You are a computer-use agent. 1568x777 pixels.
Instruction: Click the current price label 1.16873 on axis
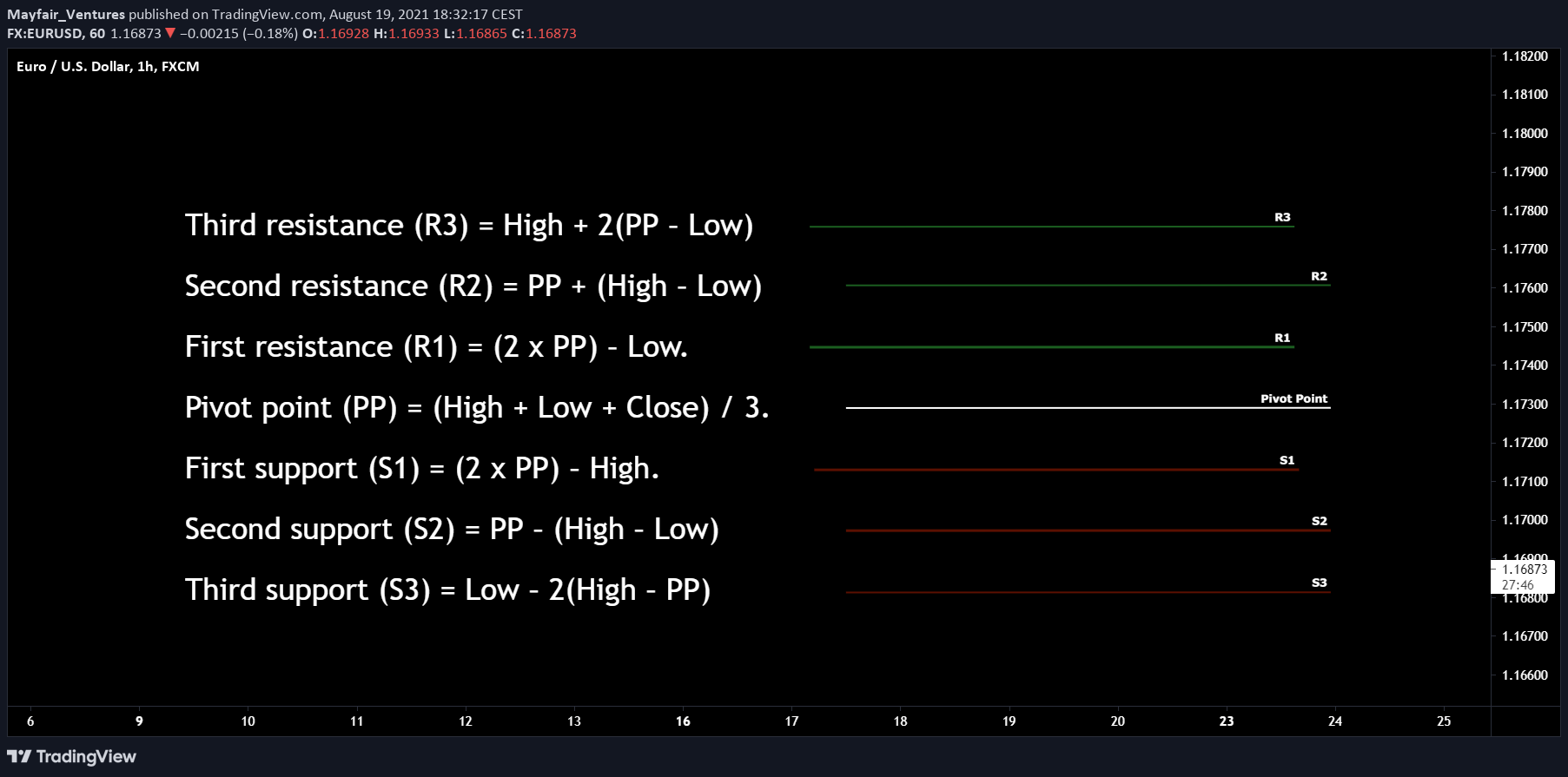[1524, 570]
